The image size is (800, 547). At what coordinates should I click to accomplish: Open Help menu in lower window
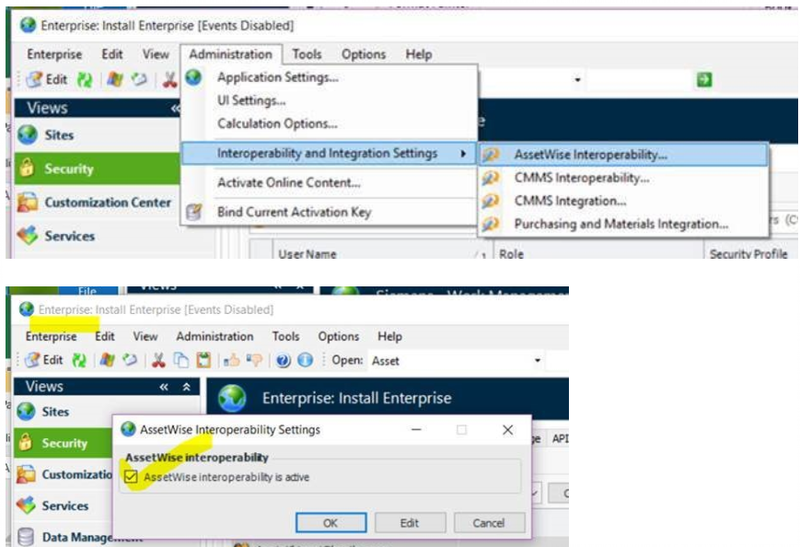pyautogui.click(x=390, y=336)
